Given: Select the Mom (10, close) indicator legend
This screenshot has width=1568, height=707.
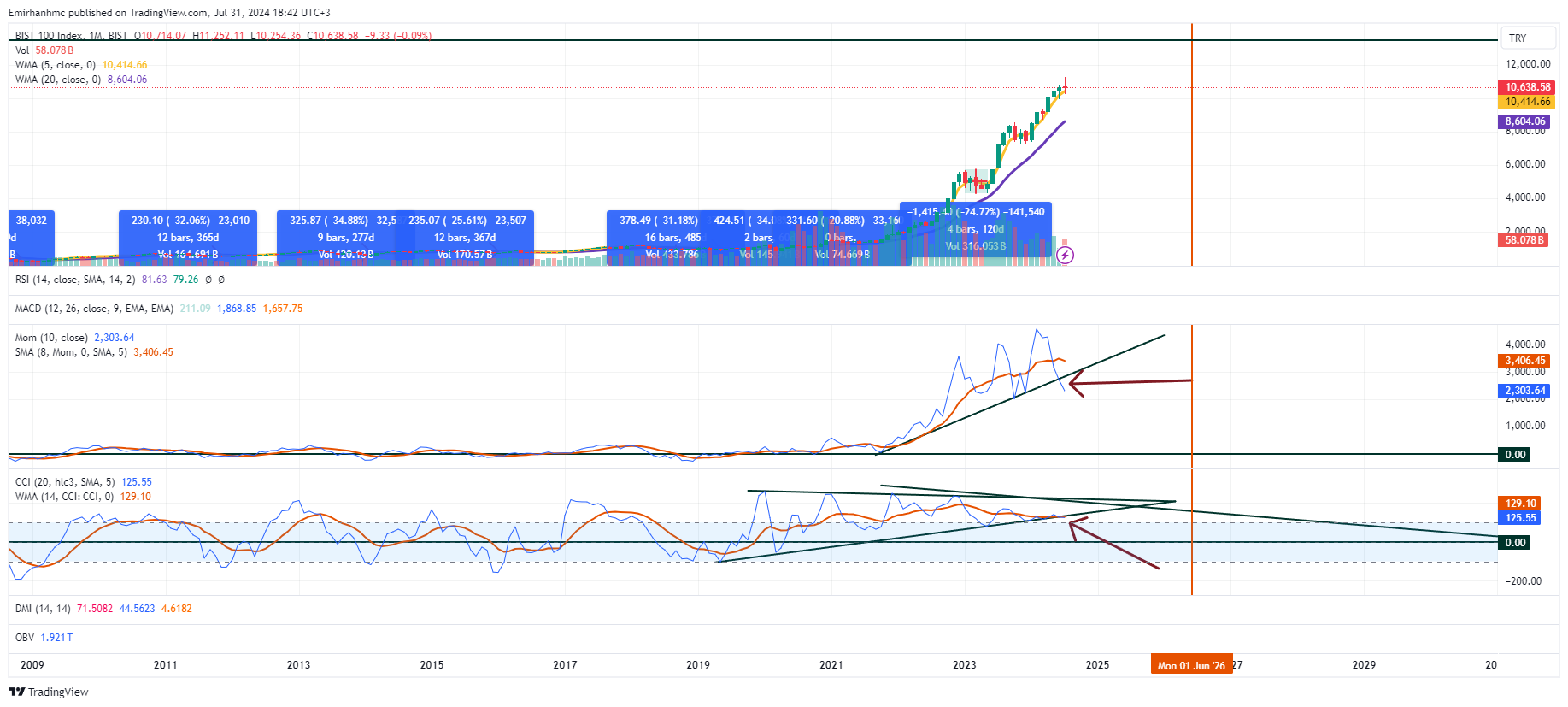Looking at the screenshot, I should tap(74, 338).
